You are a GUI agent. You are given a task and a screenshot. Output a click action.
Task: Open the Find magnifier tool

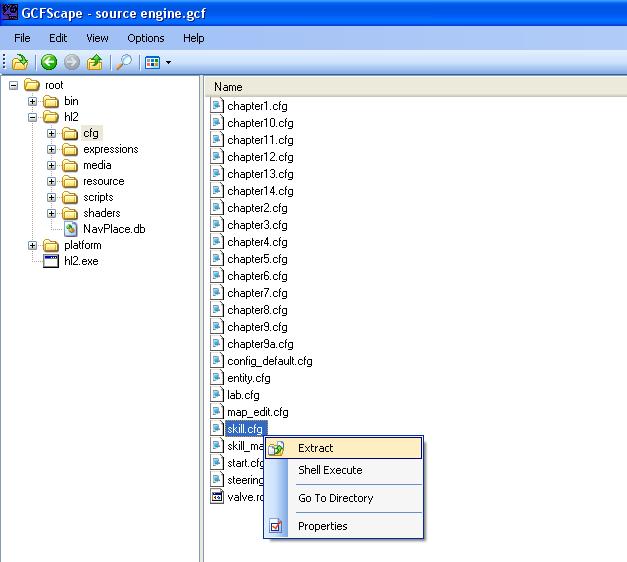click(124, 62)
